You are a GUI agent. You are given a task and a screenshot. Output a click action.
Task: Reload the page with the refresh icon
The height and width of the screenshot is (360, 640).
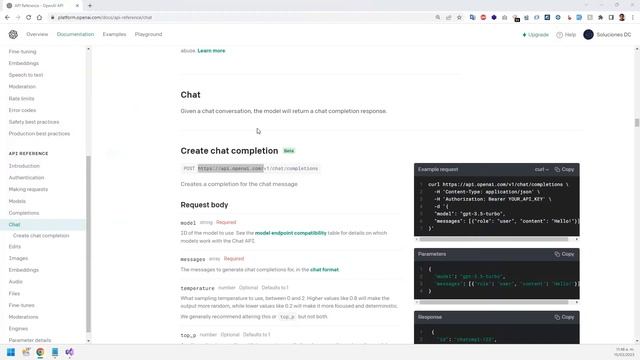click(29, 18)
